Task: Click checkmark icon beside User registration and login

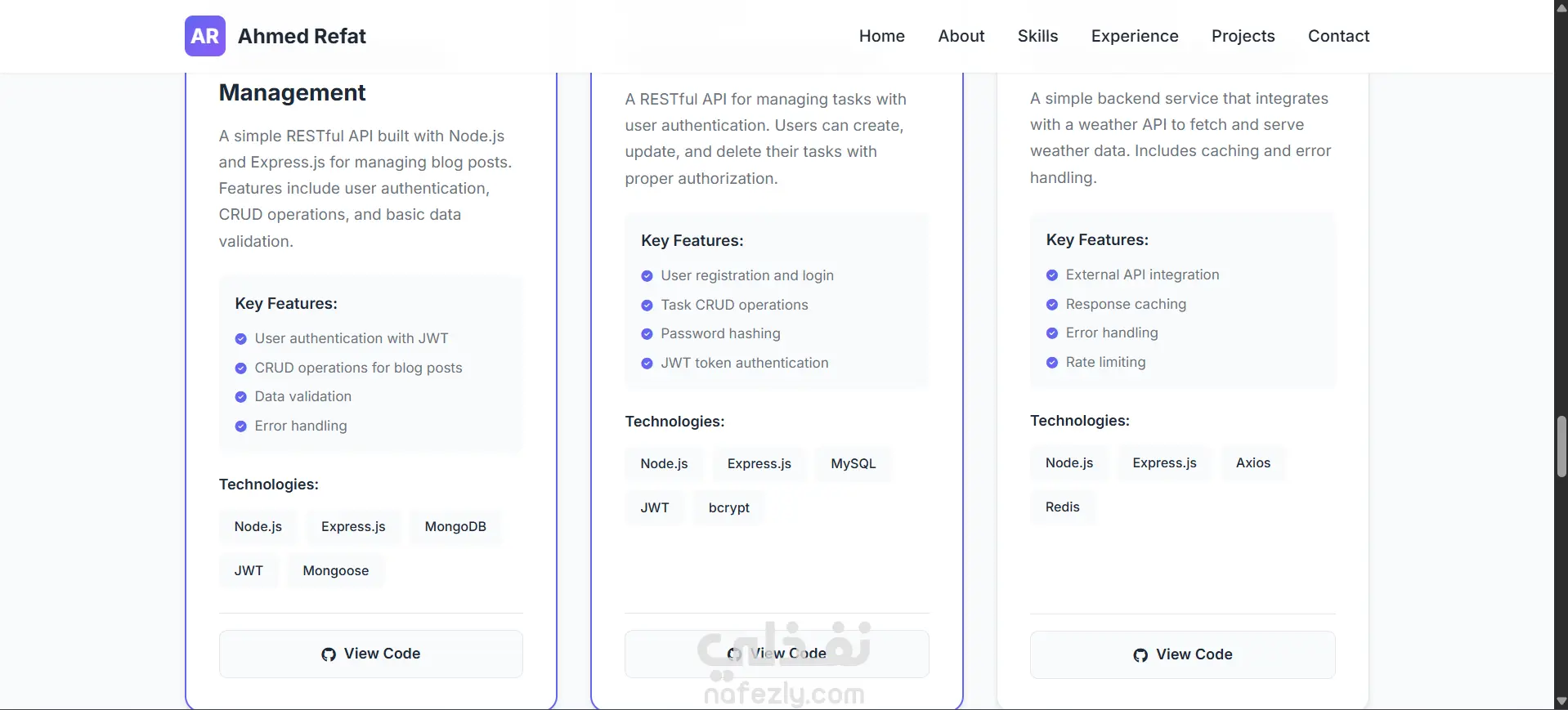Action: pyautogui.click(x=647, y=276)
